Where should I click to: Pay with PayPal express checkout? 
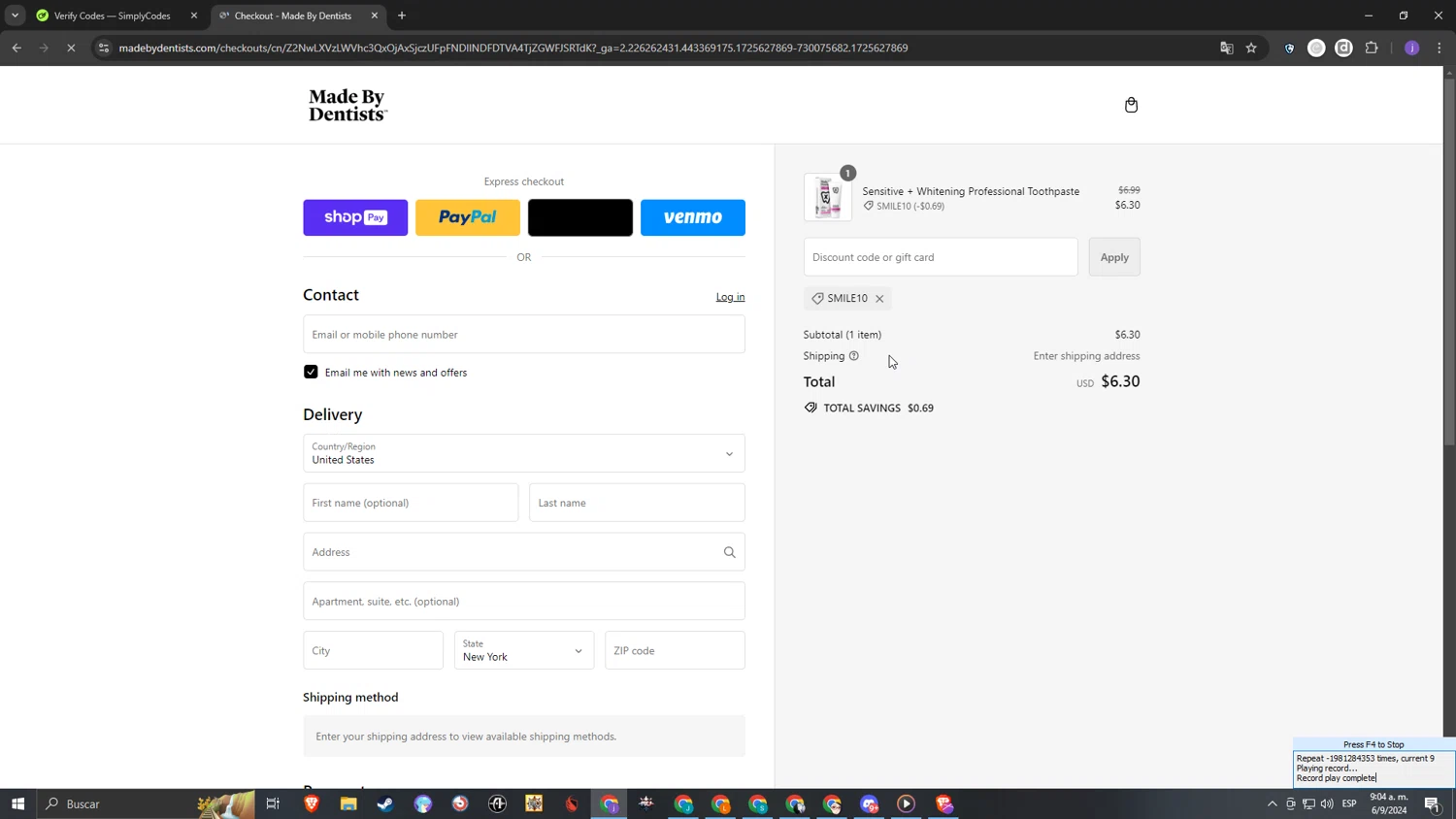pos(468,217)
